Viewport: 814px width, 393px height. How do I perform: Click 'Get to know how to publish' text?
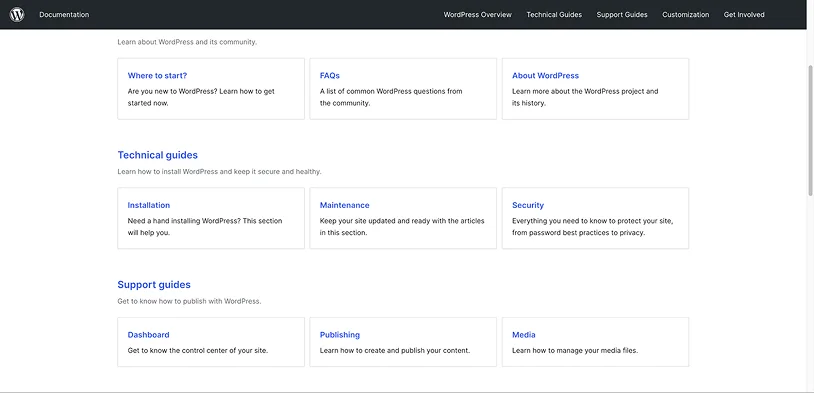(189, 301)
